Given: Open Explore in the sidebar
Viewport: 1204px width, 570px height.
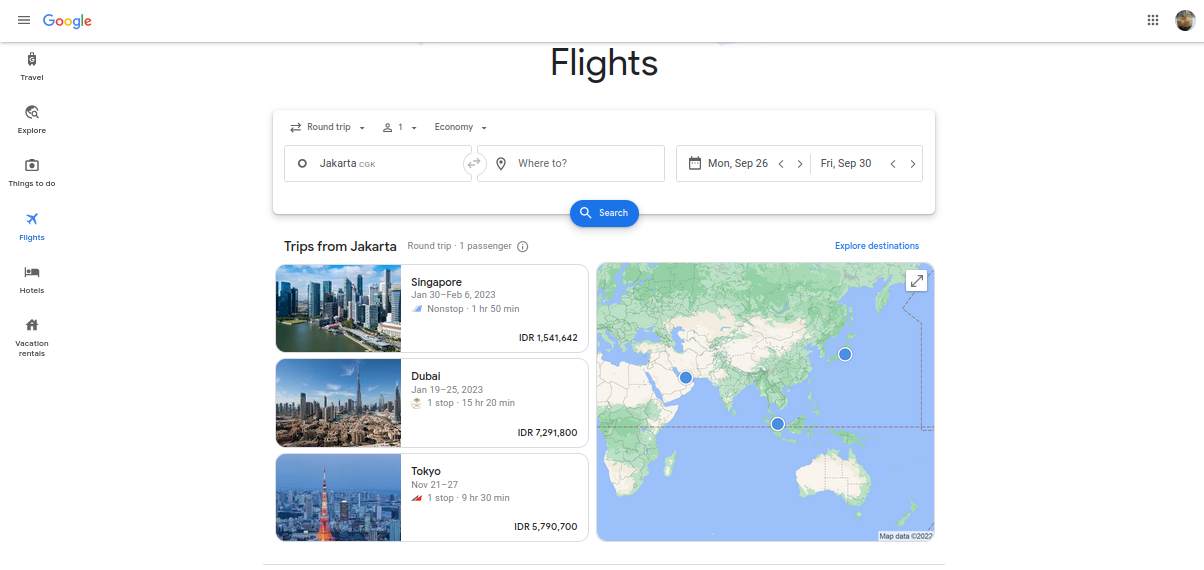Looking at the screenshot, I should click(32, 119).
